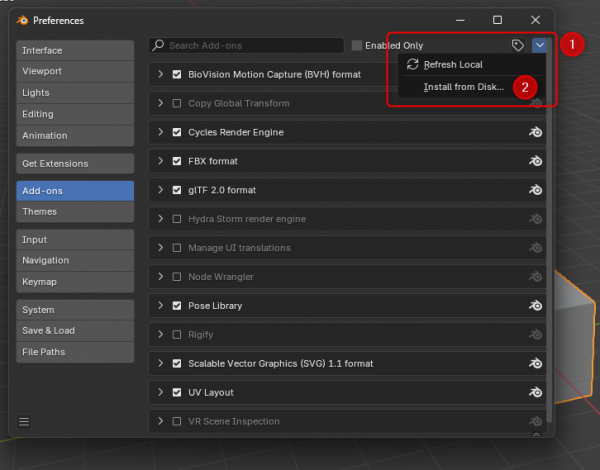
Task: Select Install from Disk menu option
Action: 463,87
